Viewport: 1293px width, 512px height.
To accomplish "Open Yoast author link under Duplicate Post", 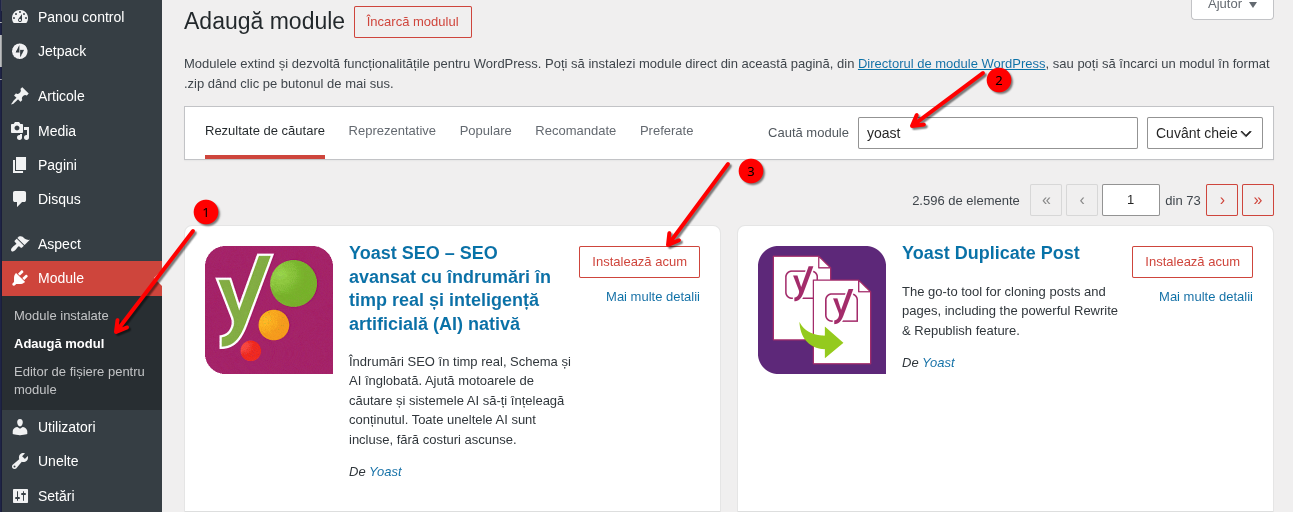I will pos(938,363).
